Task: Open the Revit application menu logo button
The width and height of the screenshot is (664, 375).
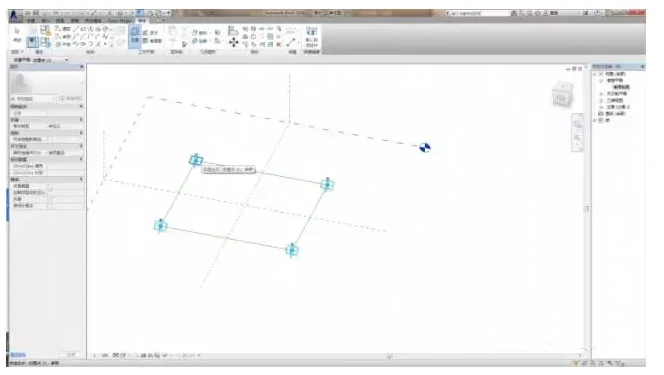Action: point(15,15)
